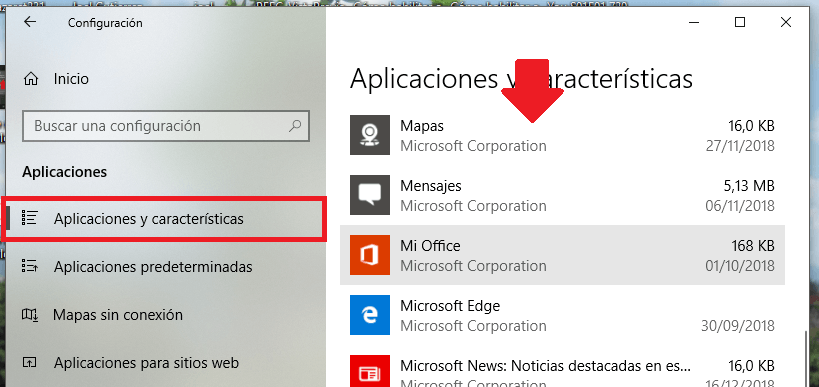Select the Microsoft News: Noticias destacadas entry
Image resolution: width=819 pixels, height=387 pixels.
coord(562,367)
